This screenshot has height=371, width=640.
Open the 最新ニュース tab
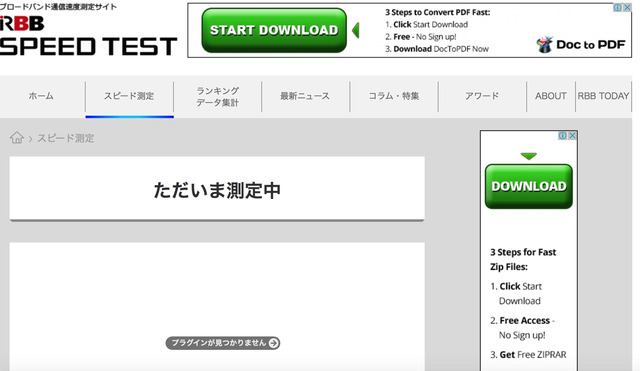pyautogui.click(x=305, y=96)
